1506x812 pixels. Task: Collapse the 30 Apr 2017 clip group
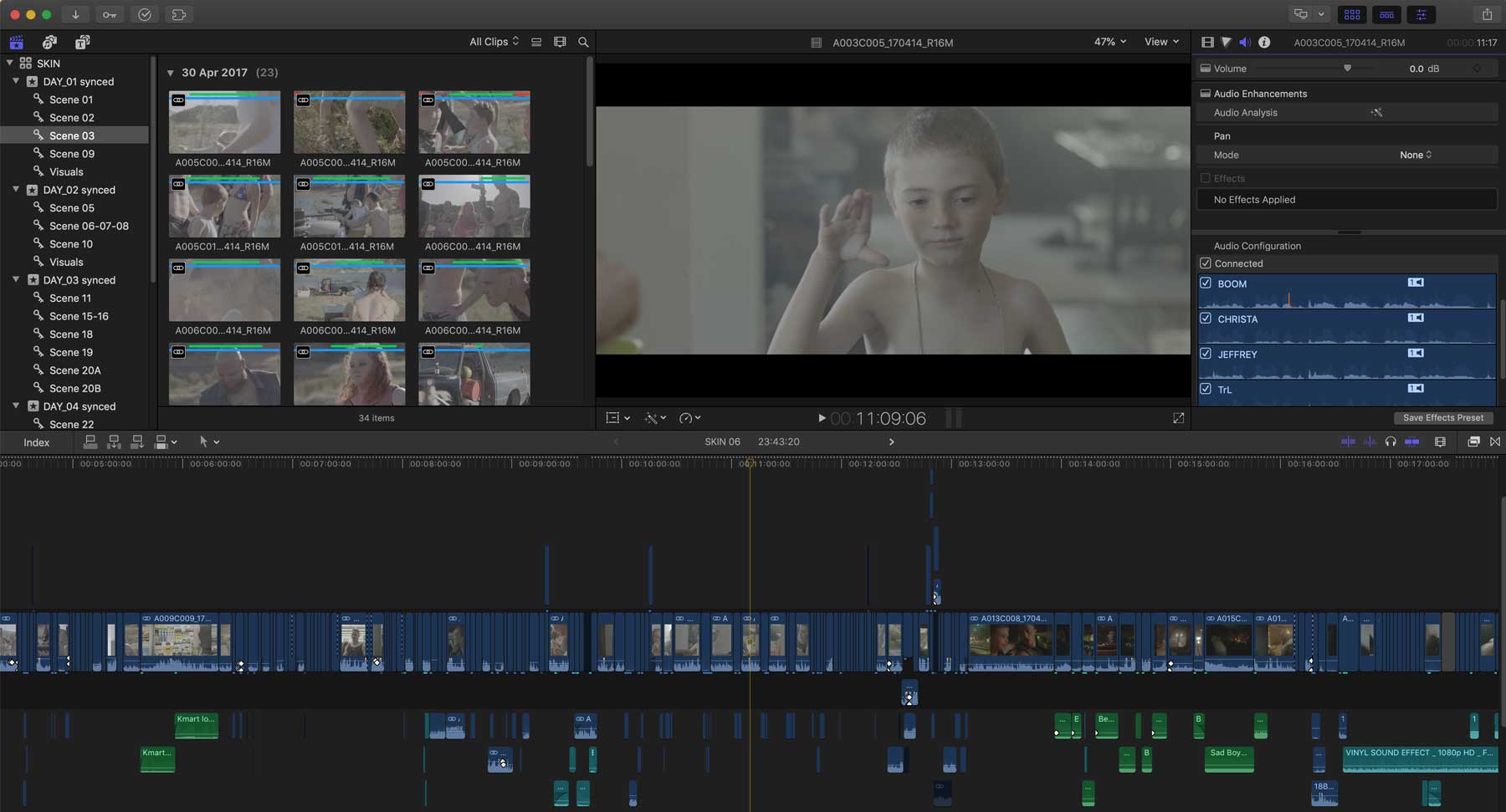(x=171, y=73)
